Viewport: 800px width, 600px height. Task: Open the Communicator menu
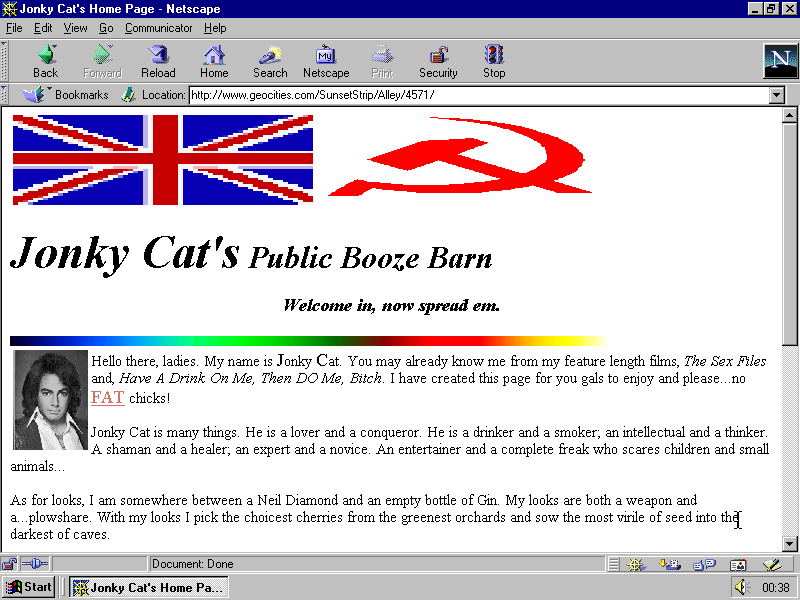pyautogui.click(x=159, y=28)
